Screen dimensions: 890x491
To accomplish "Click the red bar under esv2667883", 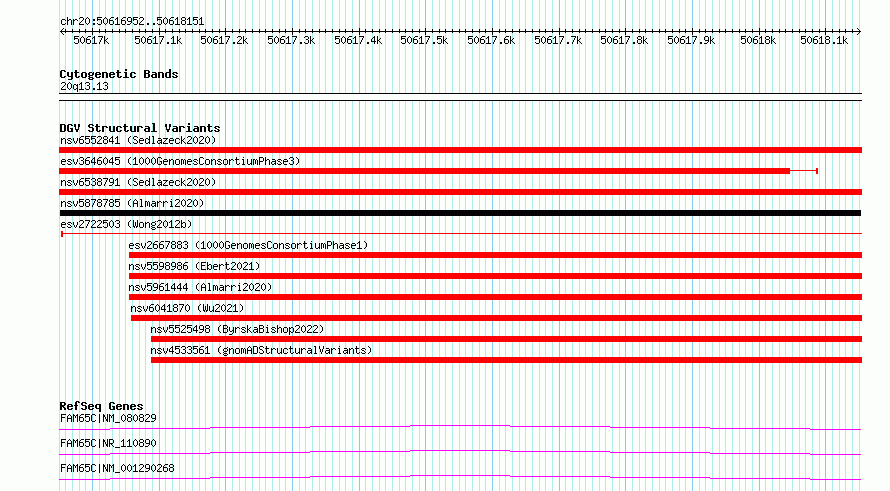I will coord(496,255).
